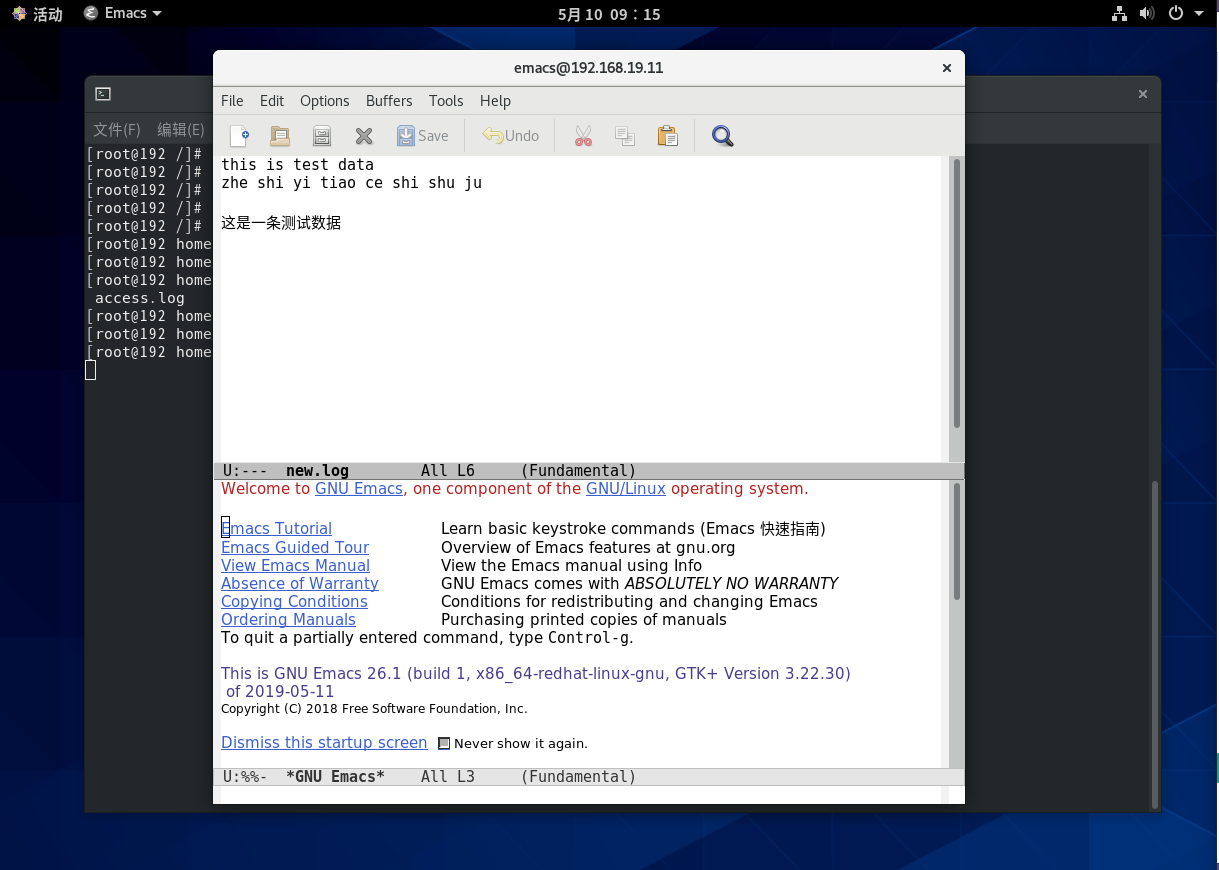Cut selection with the scissors icon
This screenshot has width=1219, height=870.
[x=583, y=136]
